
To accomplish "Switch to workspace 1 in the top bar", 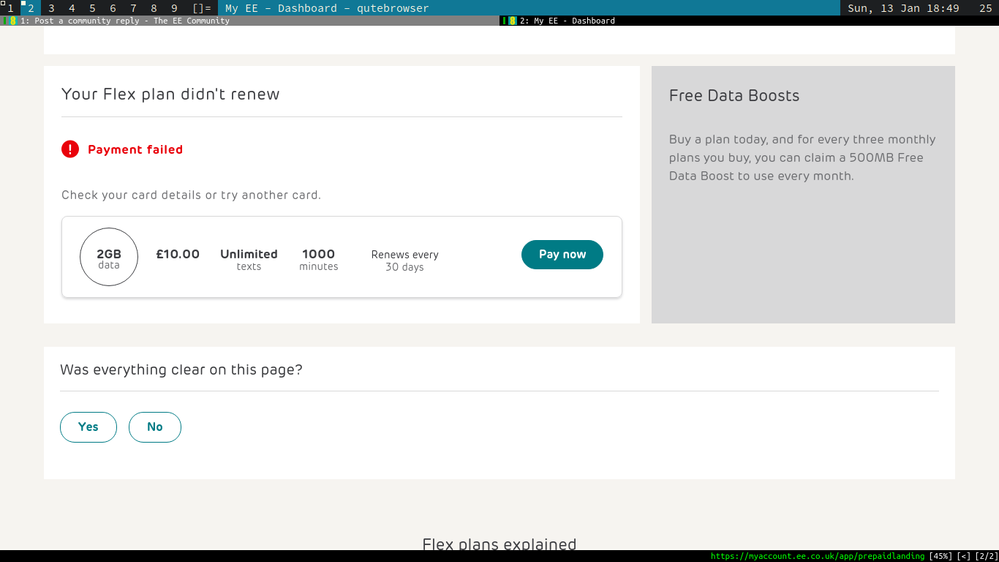I will click(x=10, y=8).
